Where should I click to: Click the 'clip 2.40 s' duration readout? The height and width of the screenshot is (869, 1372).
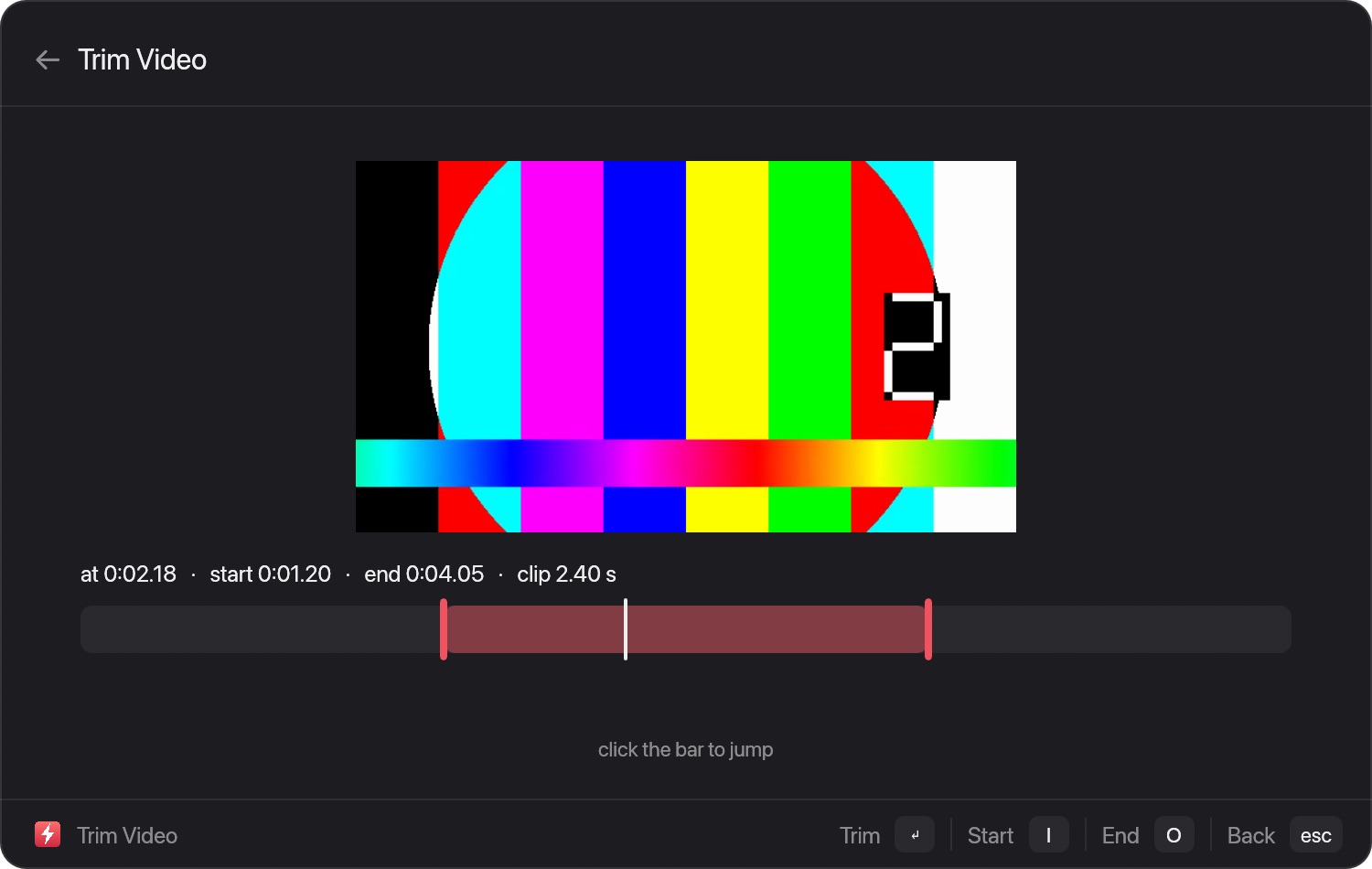coord(566,574)
